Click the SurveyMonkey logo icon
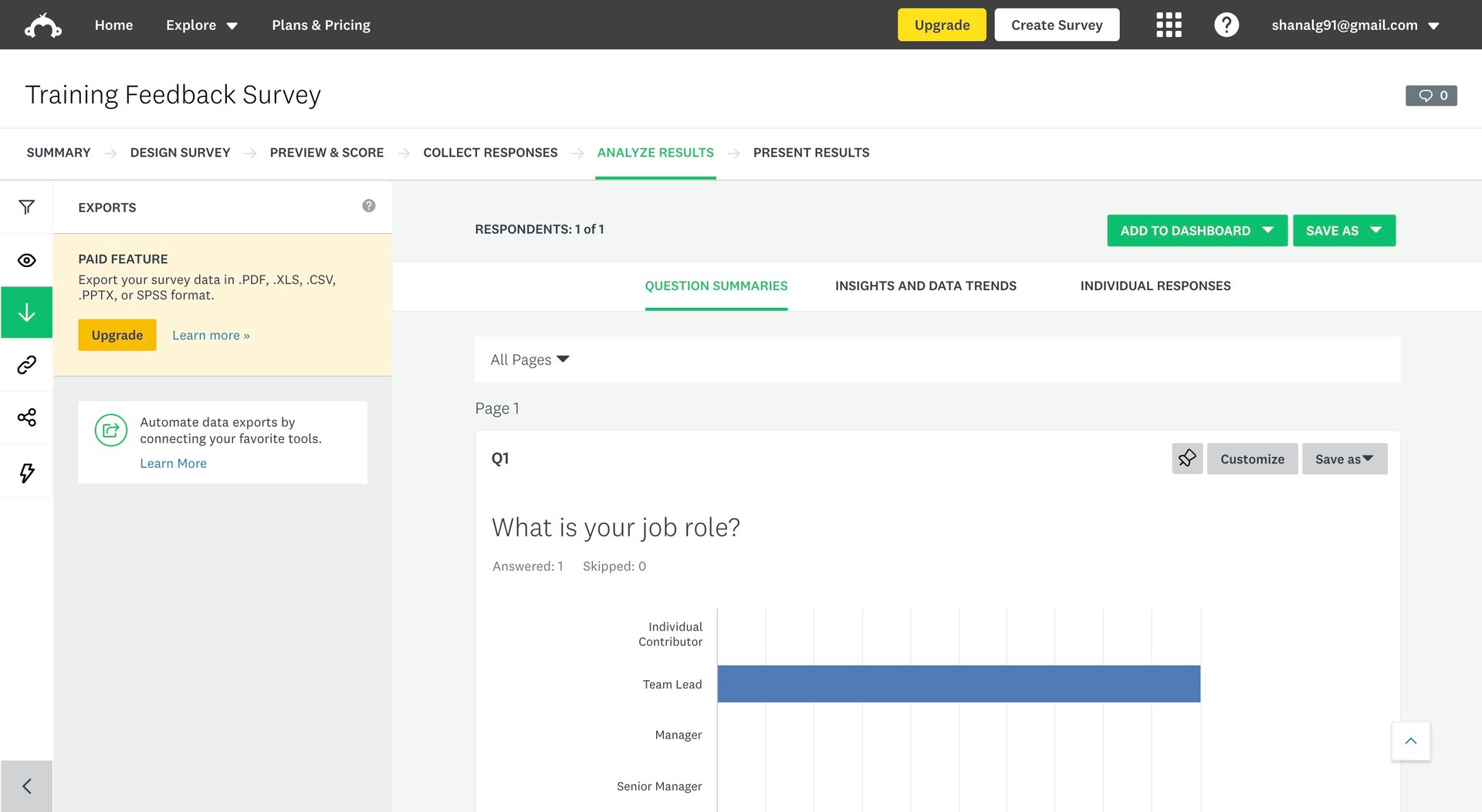The width and height of the screenshot is (1482, 812). tap(43, 25)
